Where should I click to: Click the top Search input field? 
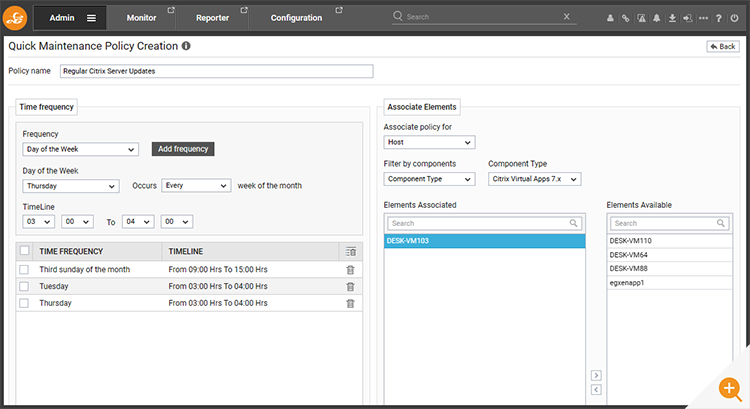tap(483, 17)
